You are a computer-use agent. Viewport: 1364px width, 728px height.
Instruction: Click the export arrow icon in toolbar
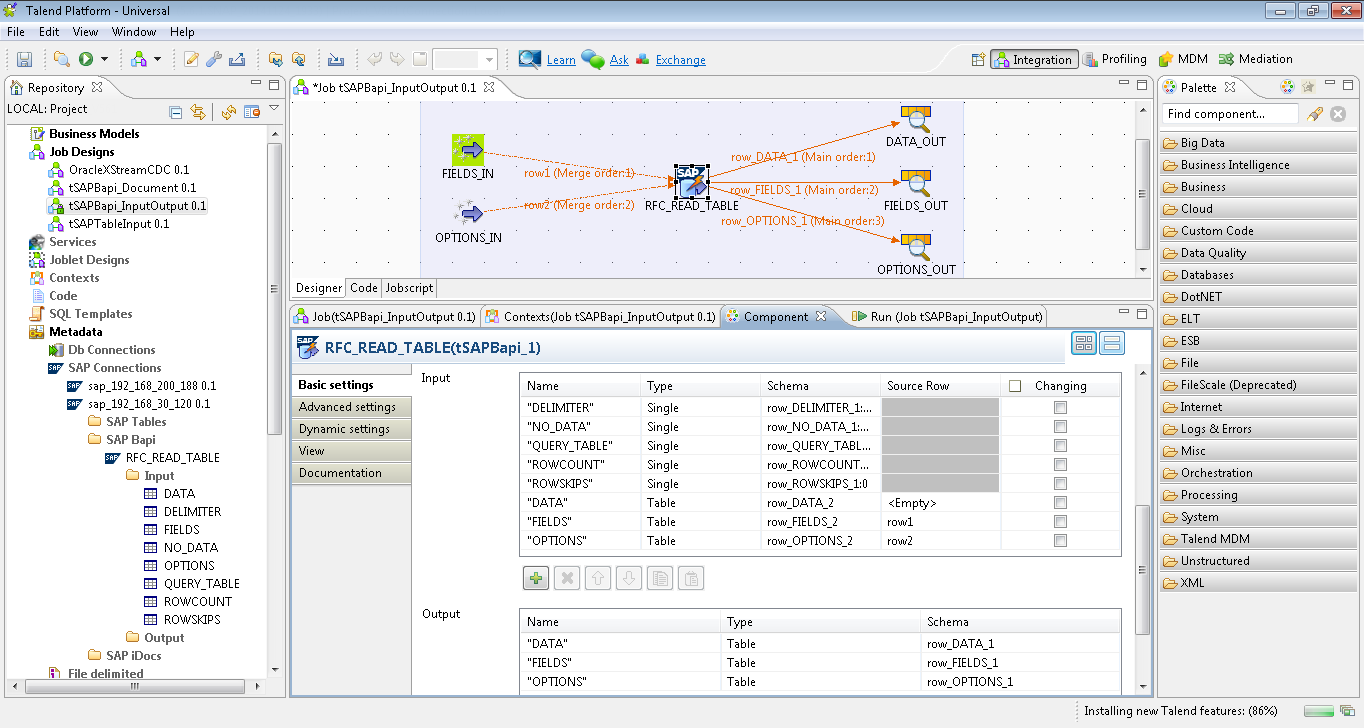tap(238, 59)
